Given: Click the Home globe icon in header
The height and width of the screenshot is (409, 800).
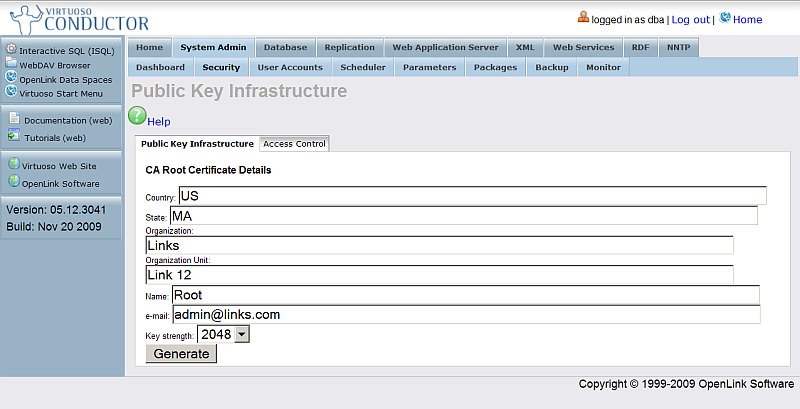Looking at the screenshot, I should coord(724,18).
